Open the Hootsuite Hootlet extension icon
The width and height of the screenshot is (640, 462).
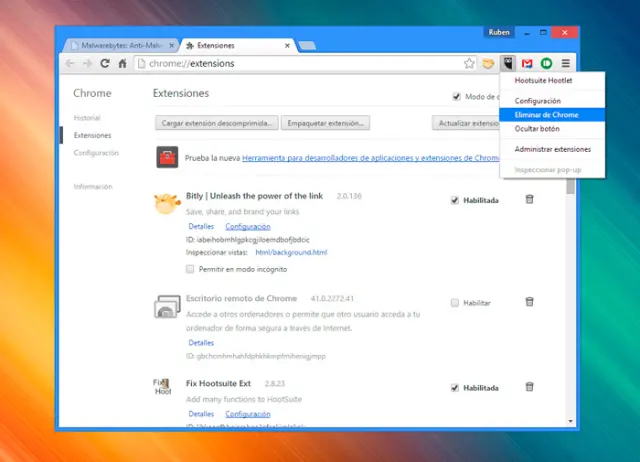click(508, 63)
